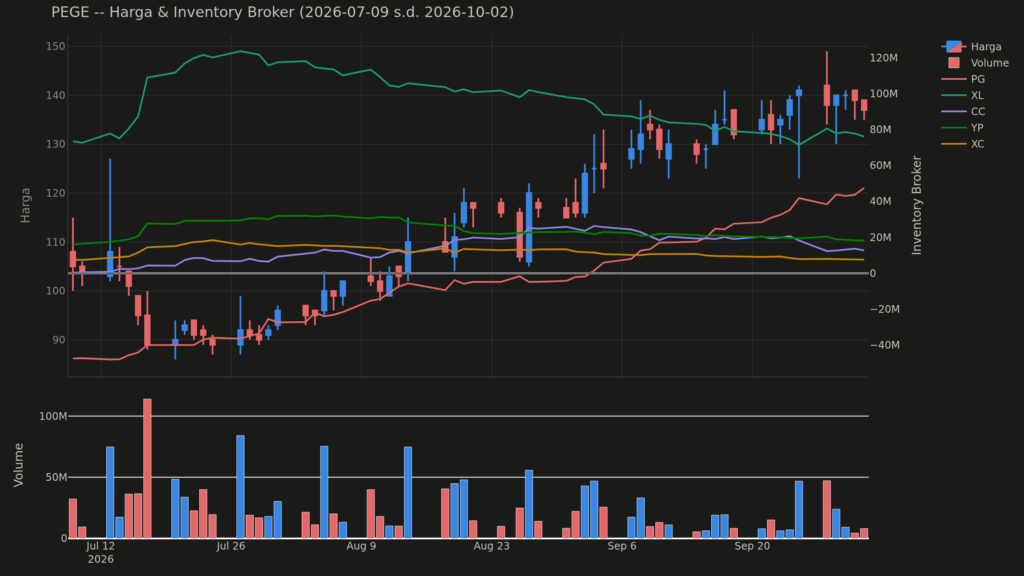Click the 100M inventory axis label
The width and height of the screenshot is (1024, 576).
[x=884, y=94]
